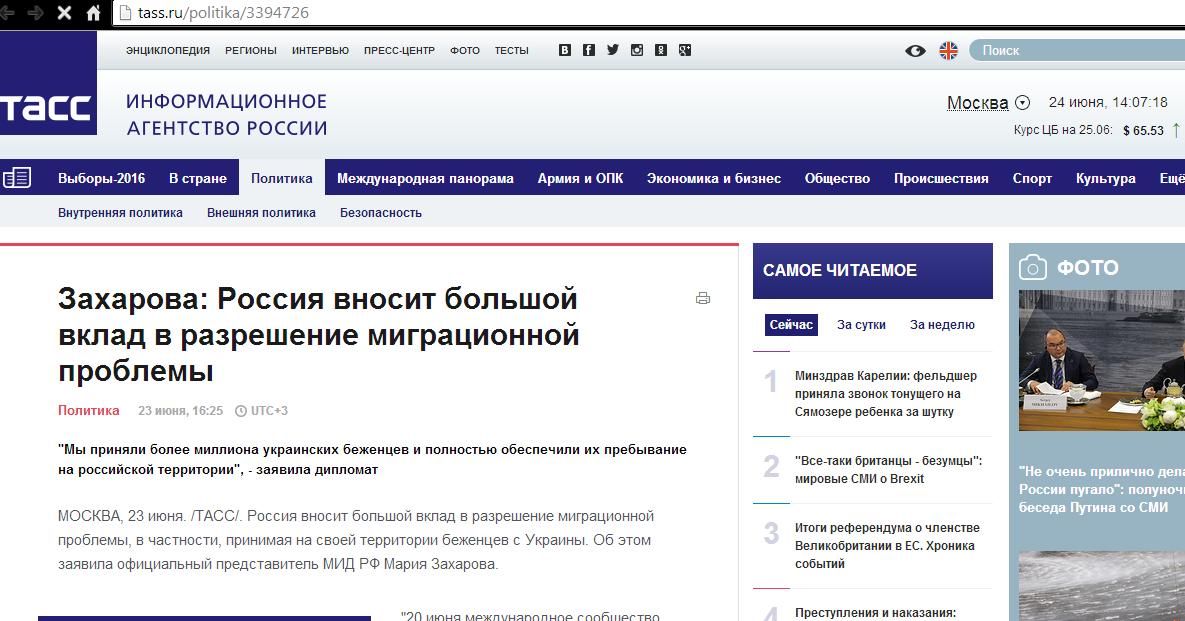Click the 24 июня current date and time

[x=1108, y=103]
